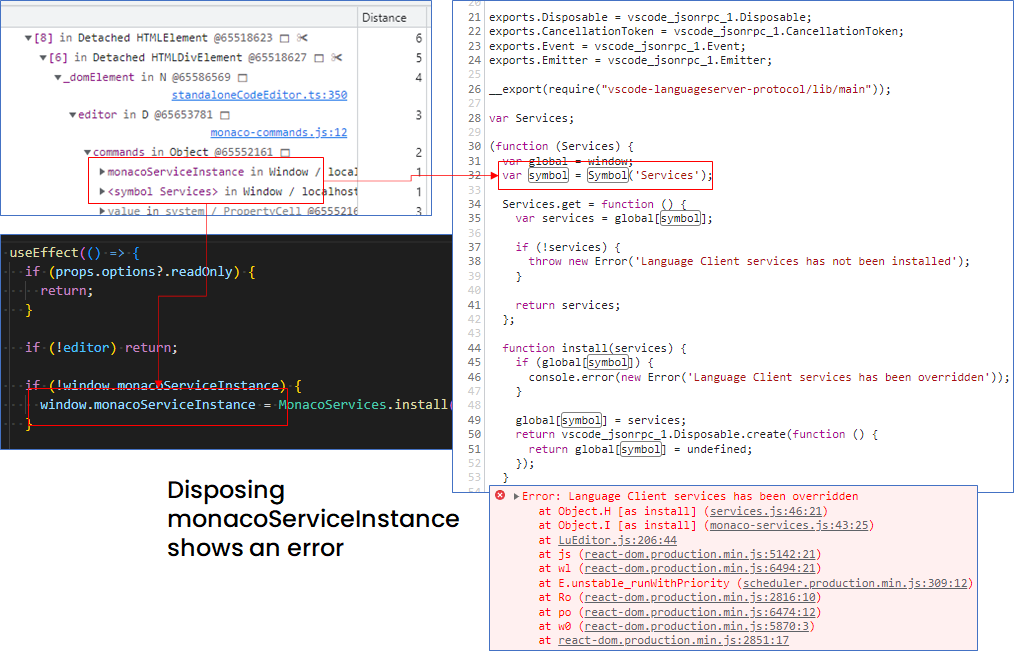Expand the error stack trace disclosure triangle

coord(515,495)
